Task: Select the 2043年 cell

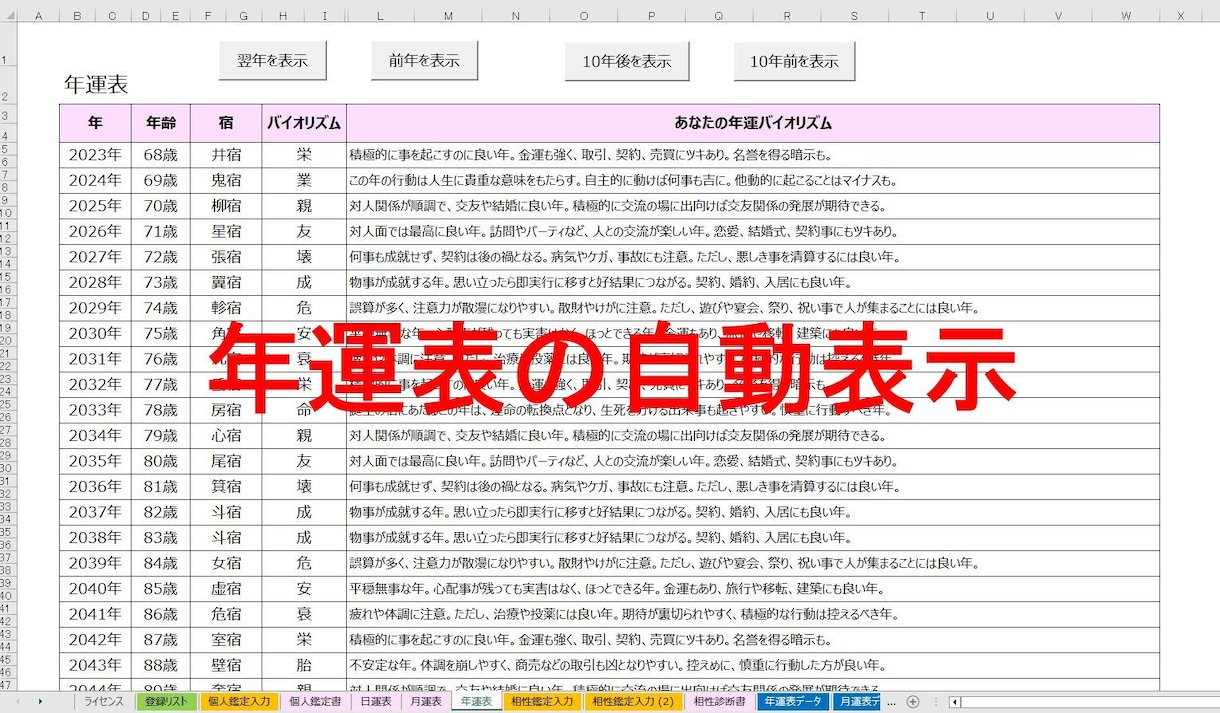Action: (x=95, y=665)
